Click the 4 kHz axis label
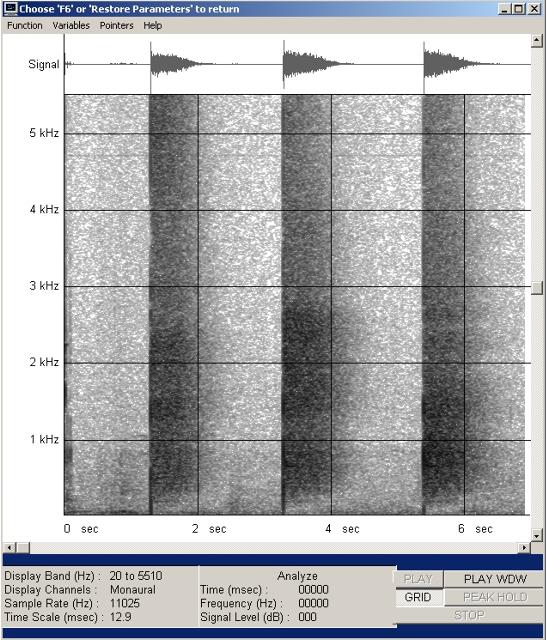 pos(44,209)
